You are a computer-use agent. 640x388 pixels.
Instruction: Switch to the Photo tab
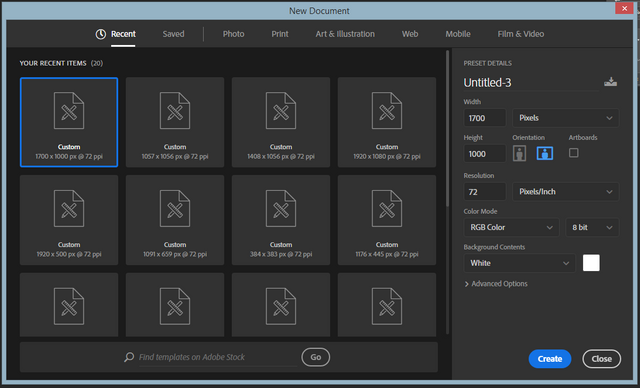(233, 34)
